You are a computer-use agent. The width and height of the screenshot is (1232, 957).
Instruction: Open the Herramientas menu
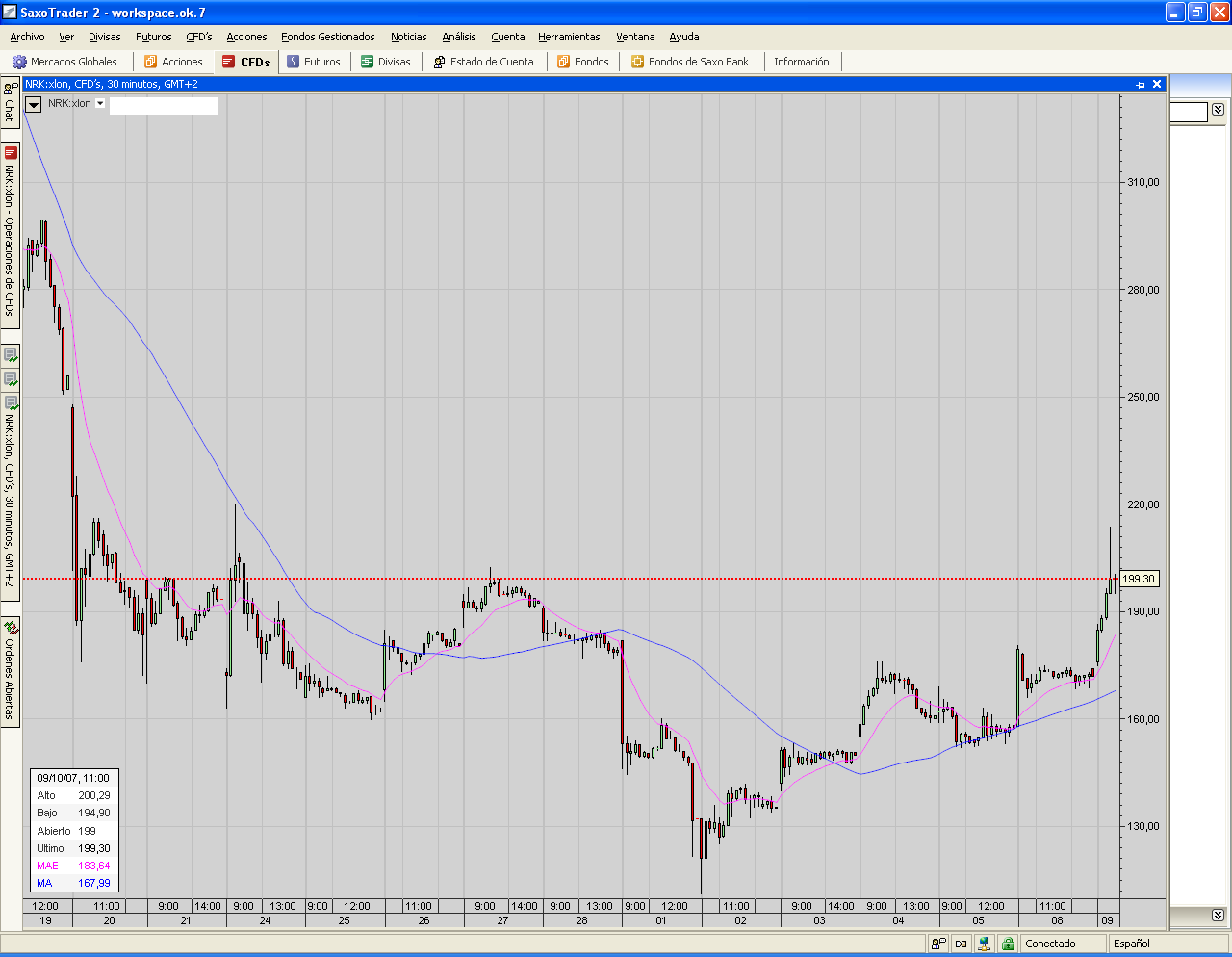[x=569, y=37]
